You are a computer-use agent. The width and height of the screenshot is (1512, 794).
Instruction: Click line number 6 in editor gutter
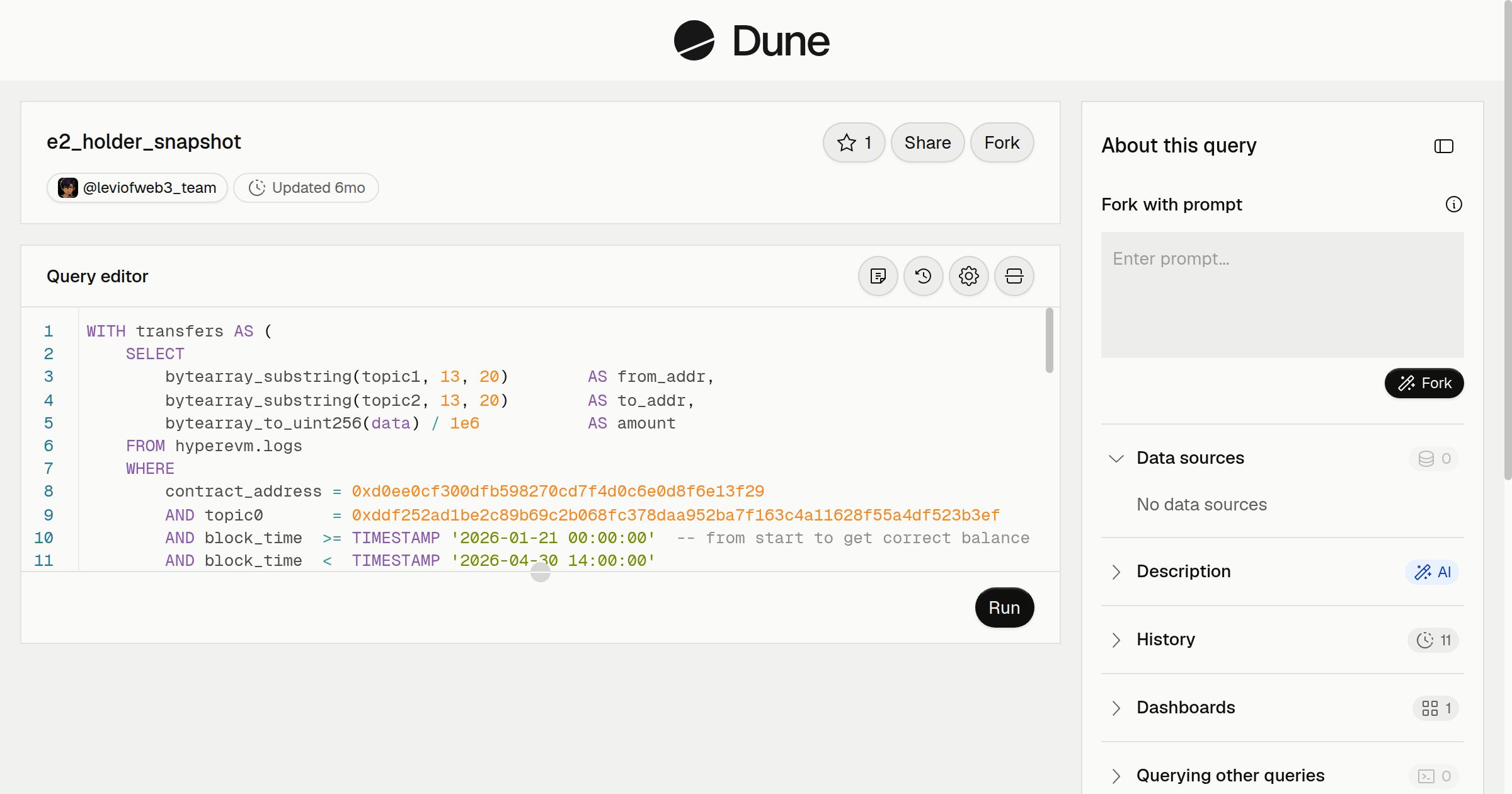pyautogui.click(x=49, y=446)
